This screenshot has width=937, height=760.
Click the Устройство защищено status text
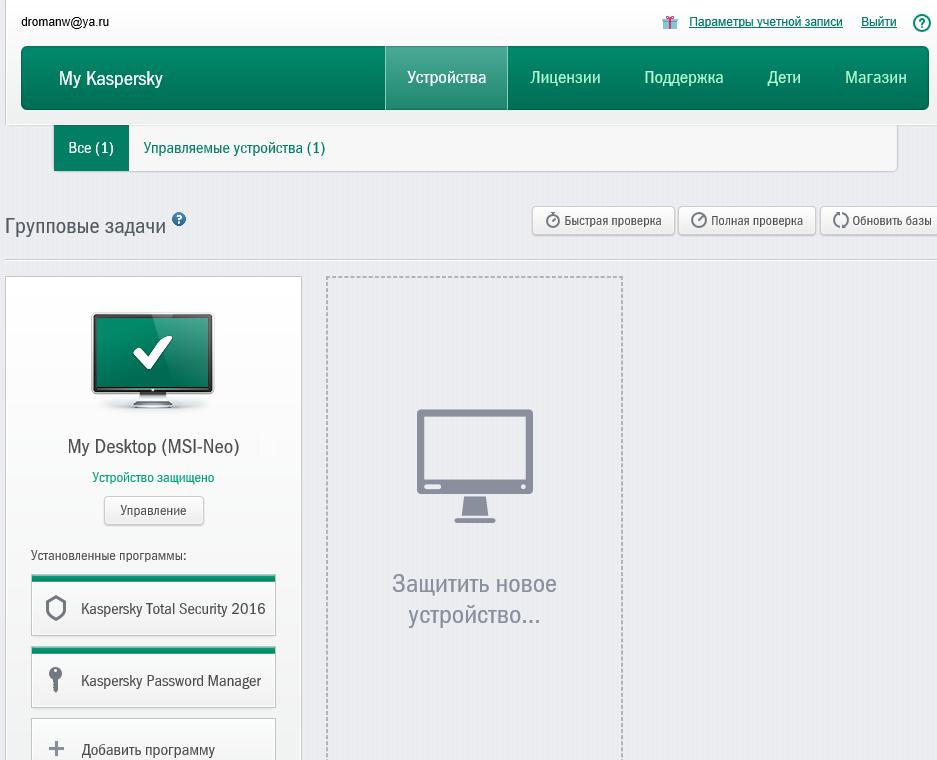click(x=153, y=477)
